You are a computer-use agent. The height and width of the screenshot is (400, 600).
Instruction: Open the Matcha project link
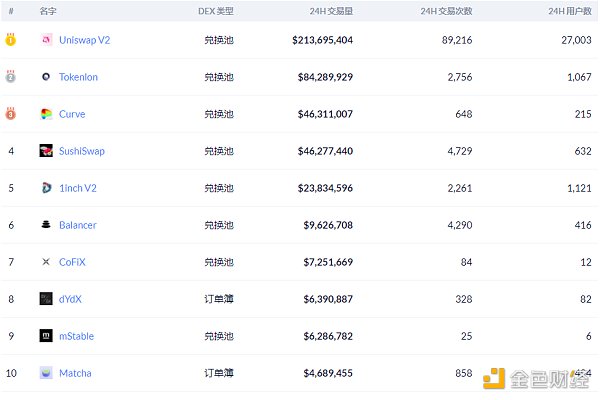coord(75,373)
